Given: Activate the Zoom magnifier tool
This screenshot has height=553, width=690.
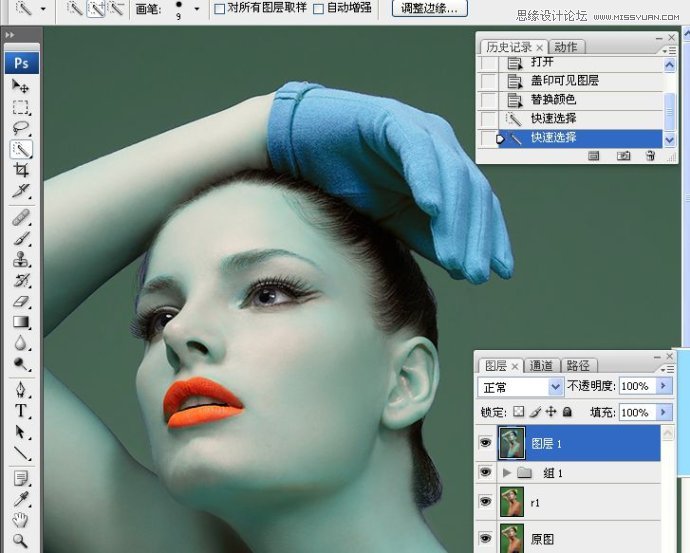Looking at the screenshot, I should tap(21, 541).
